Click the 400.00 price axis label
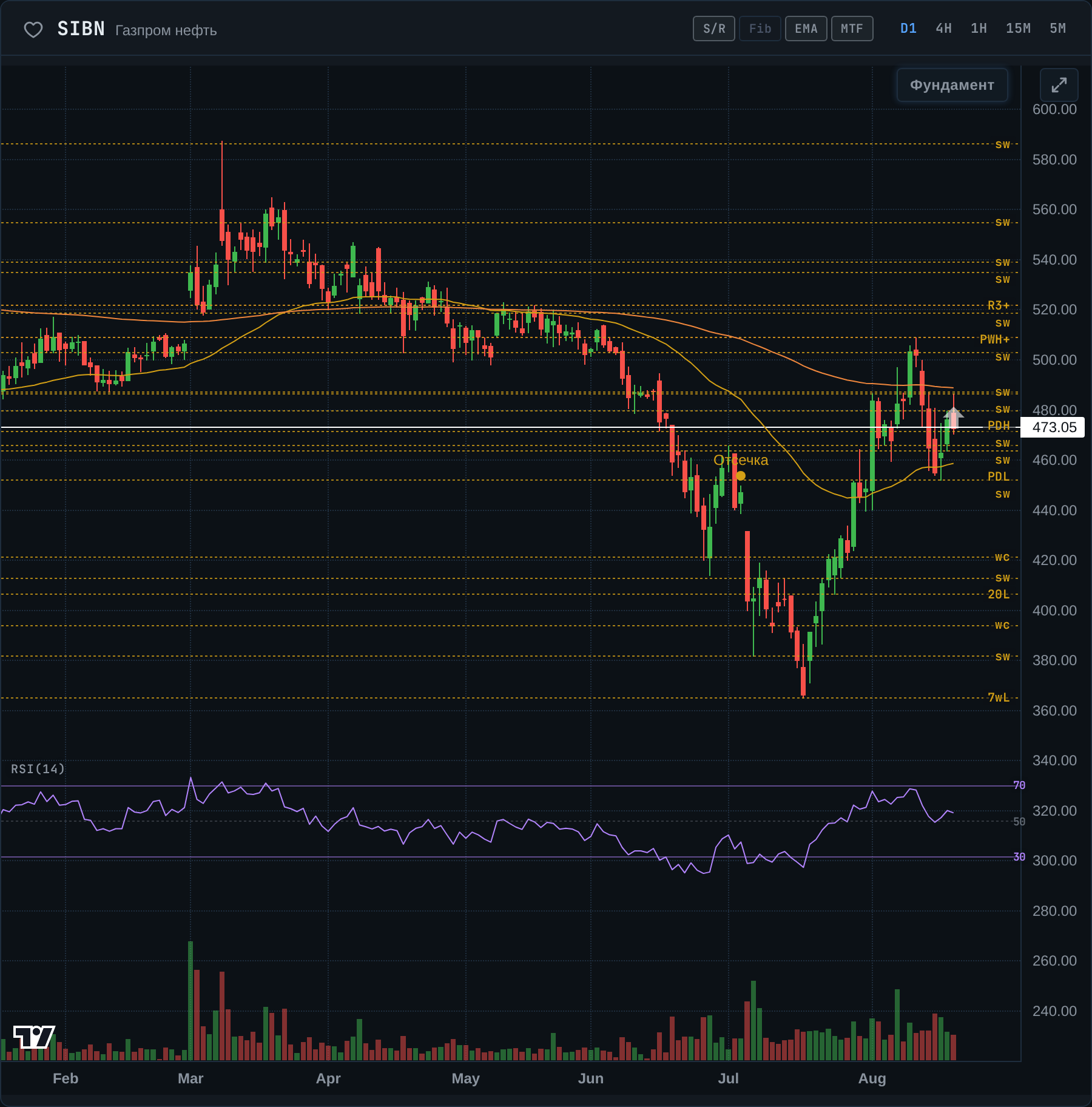1092x1107 pixels. tap(1054, 611)
